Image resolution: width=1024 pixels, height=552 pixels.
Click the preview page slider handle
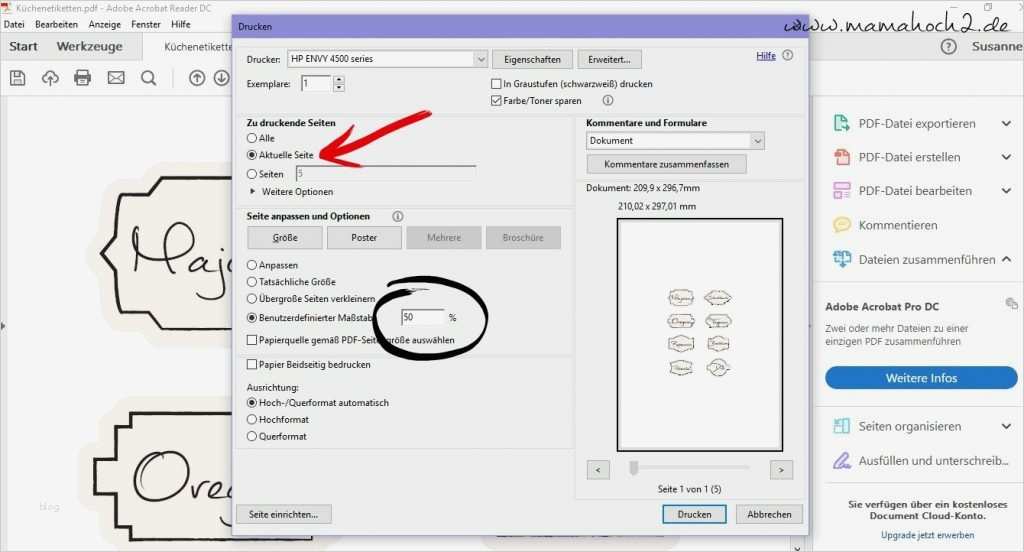[x=633, y=468]
